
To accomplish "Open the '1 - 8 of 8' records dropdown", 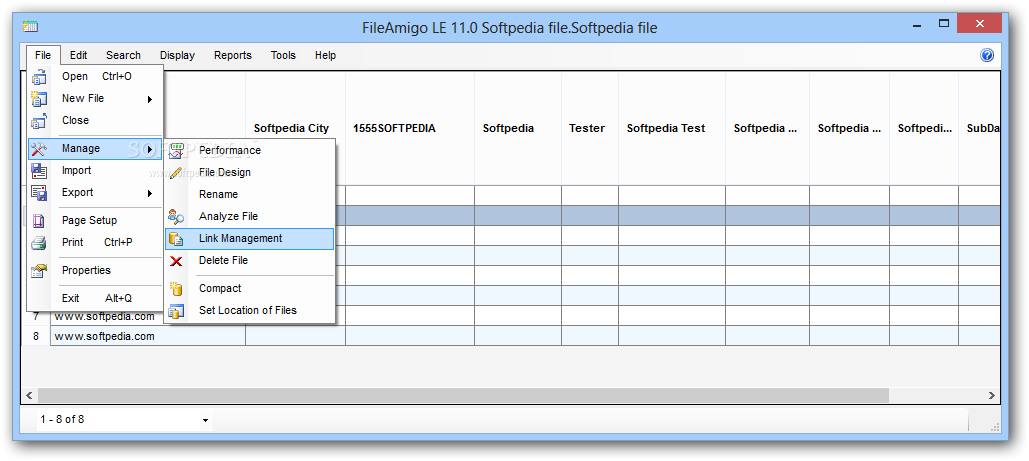I will (205, 420).
